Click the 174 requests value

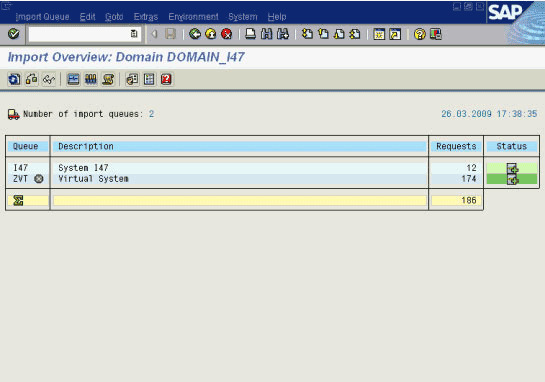point(469,179)
